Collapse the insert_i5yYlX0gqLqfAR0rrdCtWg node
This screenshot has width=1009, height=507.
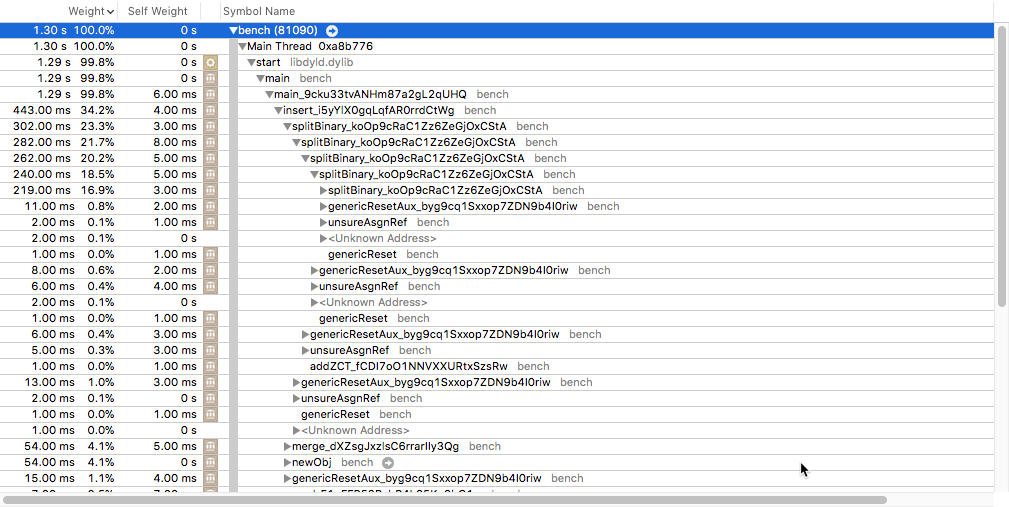278,111
